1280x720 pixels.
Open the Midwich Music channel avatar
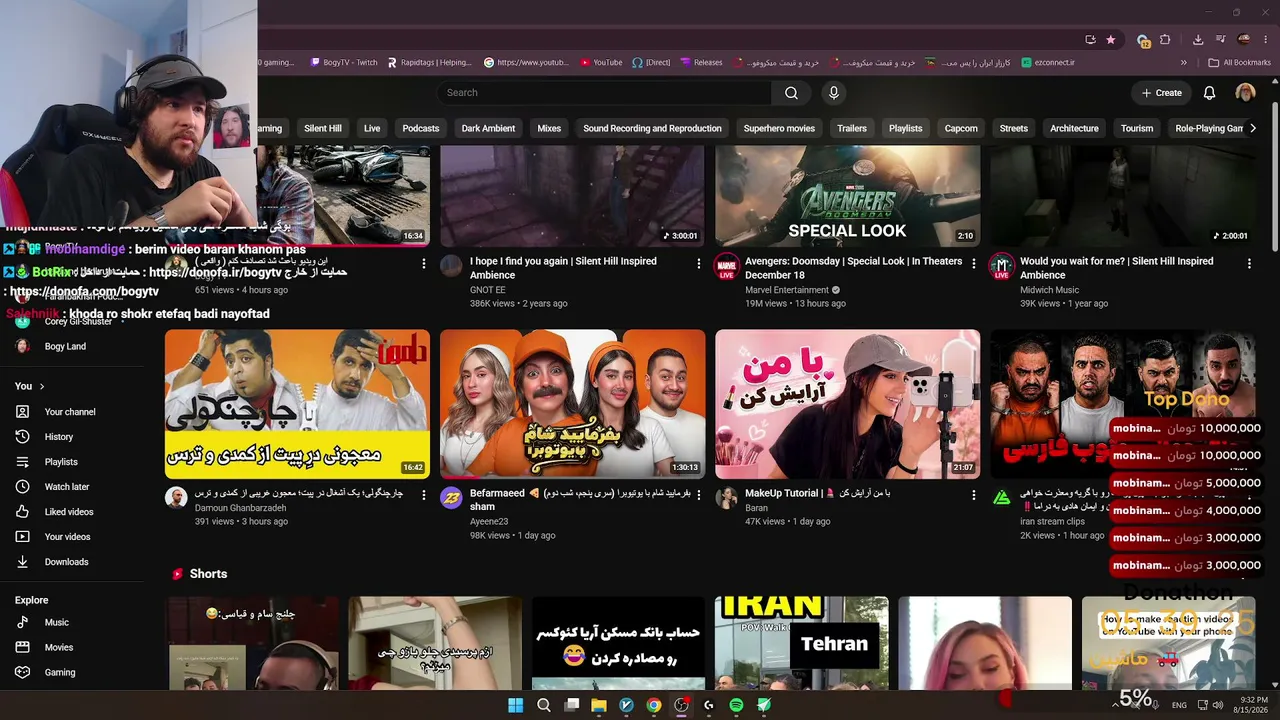click(1001, 267)
